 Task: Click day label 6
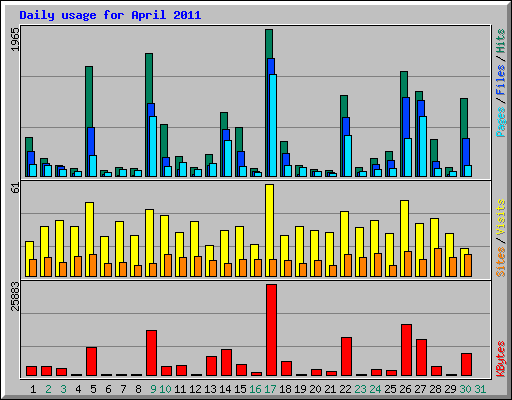click(108, 389)
